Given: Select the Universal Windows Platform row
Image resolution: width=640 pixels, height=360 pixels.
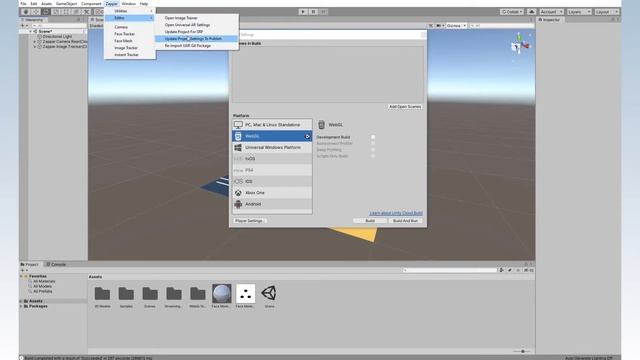Looking at the screenshot, I should click(272, 147).
